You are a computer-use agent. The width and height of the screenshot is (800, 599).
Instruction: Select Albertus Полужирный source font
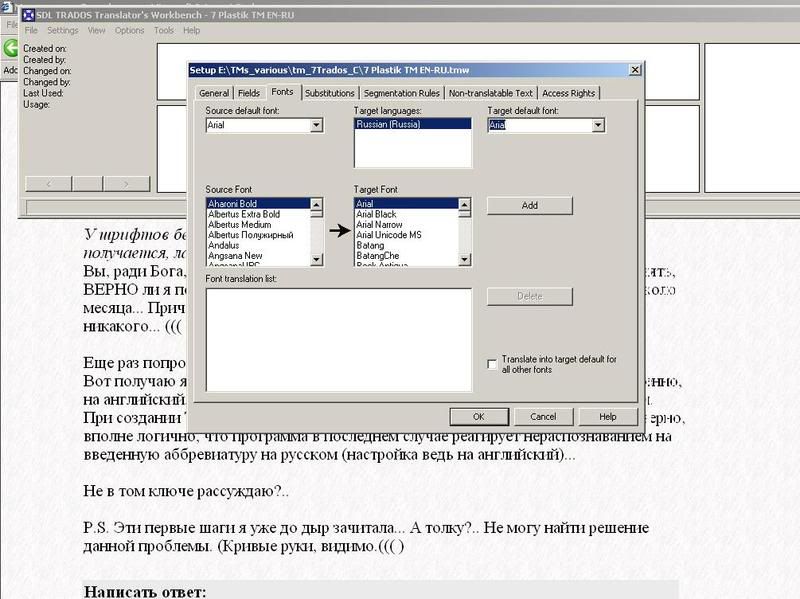[258, 235]
